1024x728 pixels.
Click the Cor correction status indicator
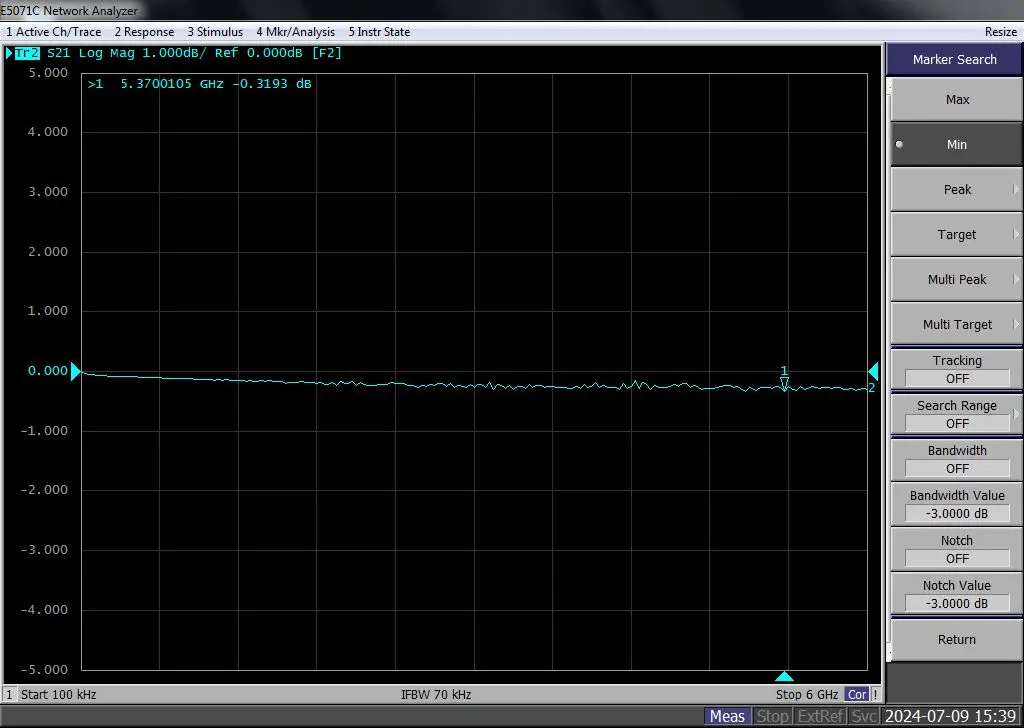click(857, 694)
